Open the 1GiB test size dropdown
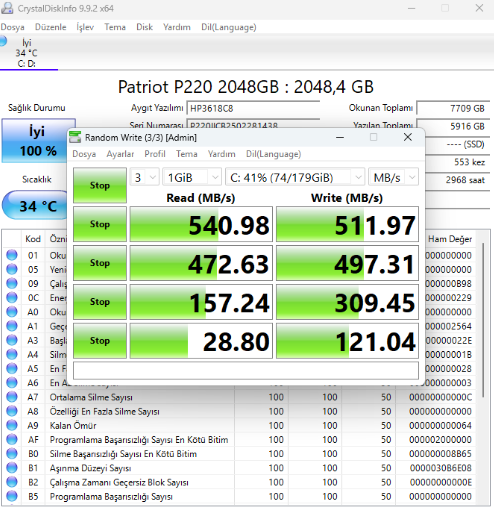 click(x=192, y=178)
